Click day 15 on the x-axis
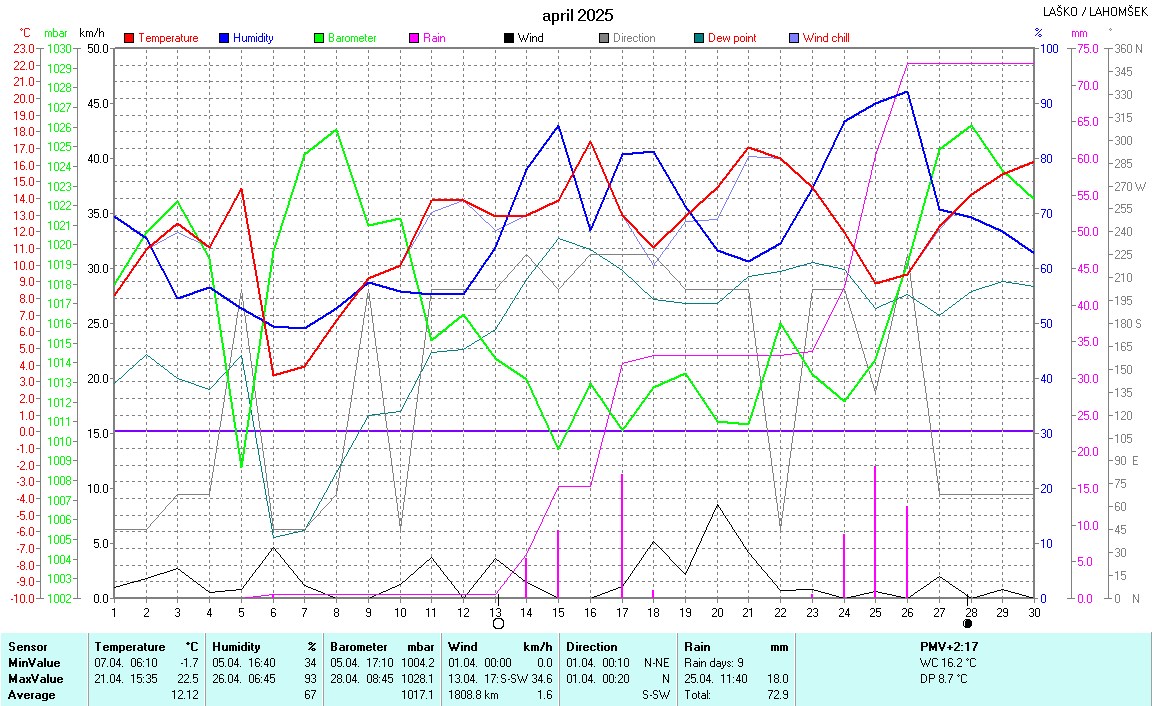The width and height of the screenshot is (1152, 706). 558,611
